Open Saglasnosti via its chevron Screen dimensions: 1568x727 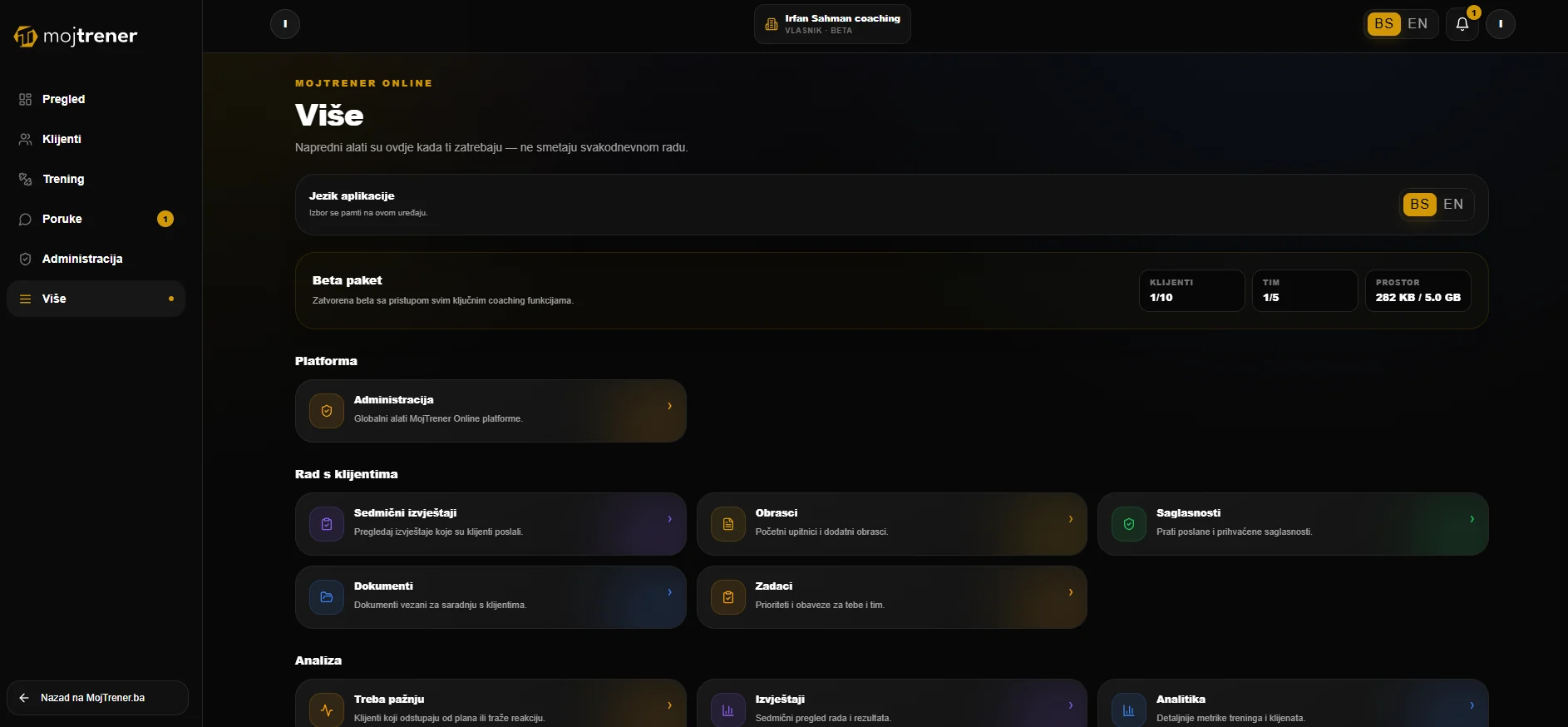1472,519
